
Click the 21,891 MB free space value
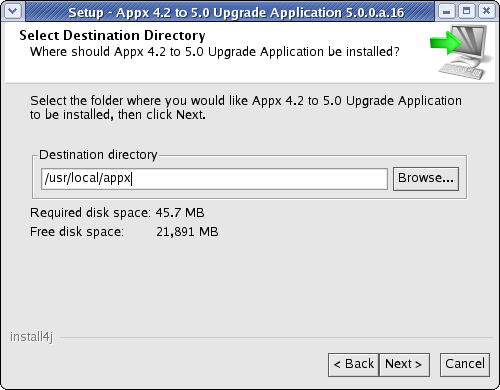(187, 232)
